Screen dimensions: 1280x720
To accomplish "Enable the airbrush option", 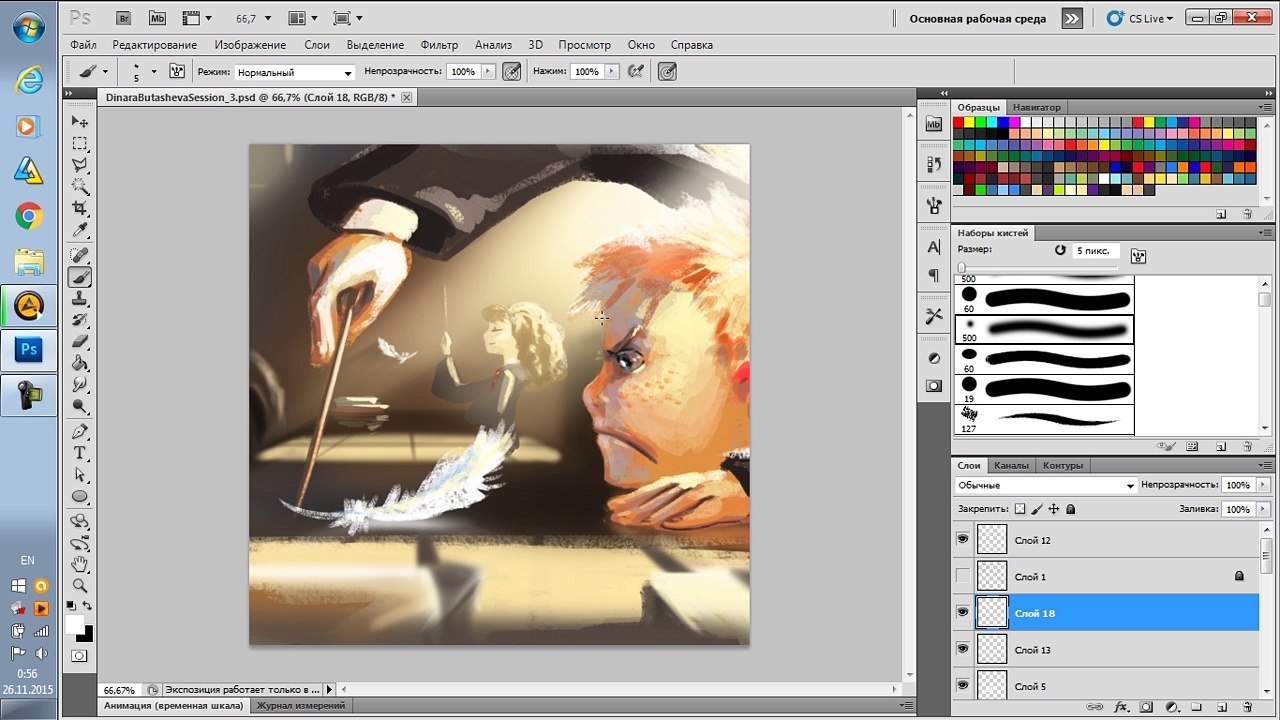I will coord(636,72).
